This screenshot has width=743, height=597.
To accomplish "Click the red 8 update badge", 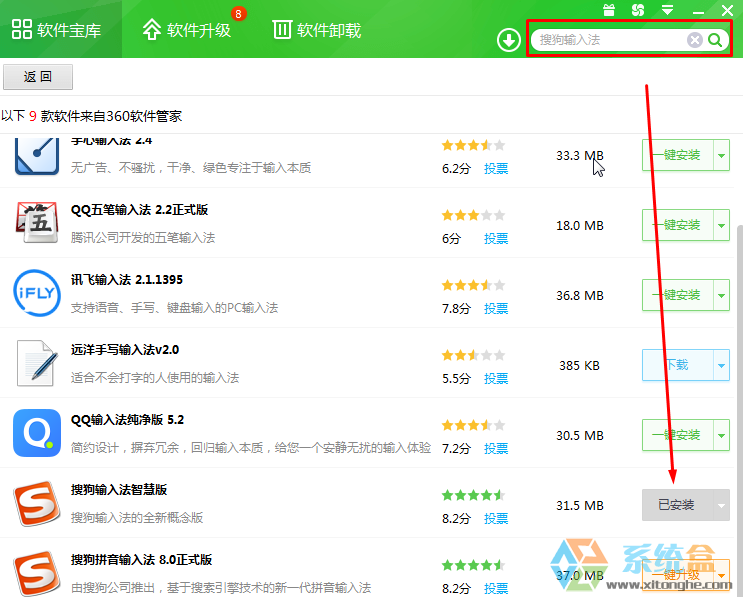I will point(238,14).
